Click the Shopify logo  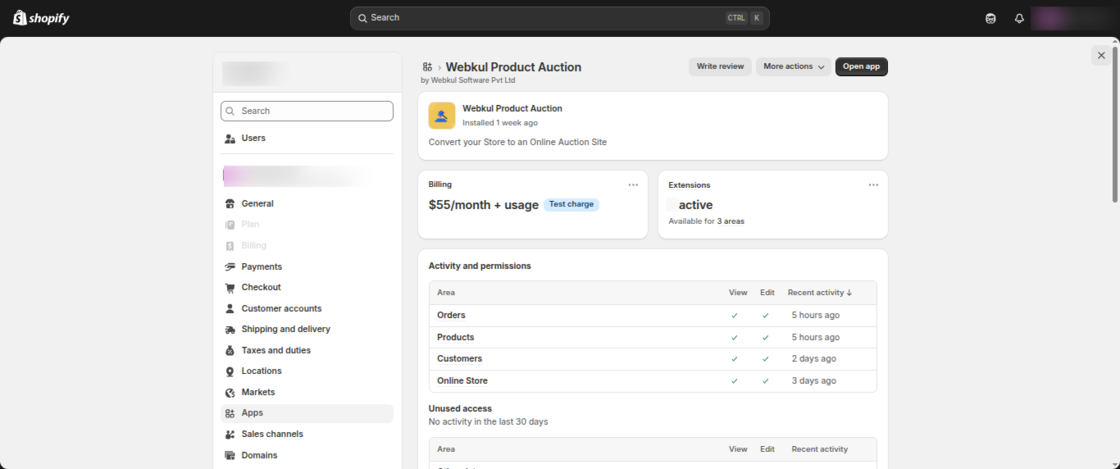tap(41, 18)
